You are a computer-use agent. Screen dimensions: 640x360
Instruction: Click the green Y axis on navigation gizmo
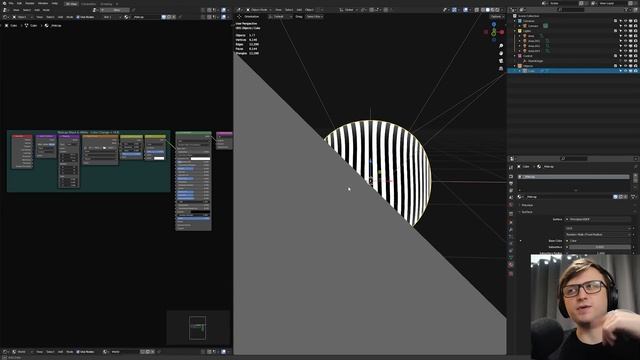click(x=494, y=33)
